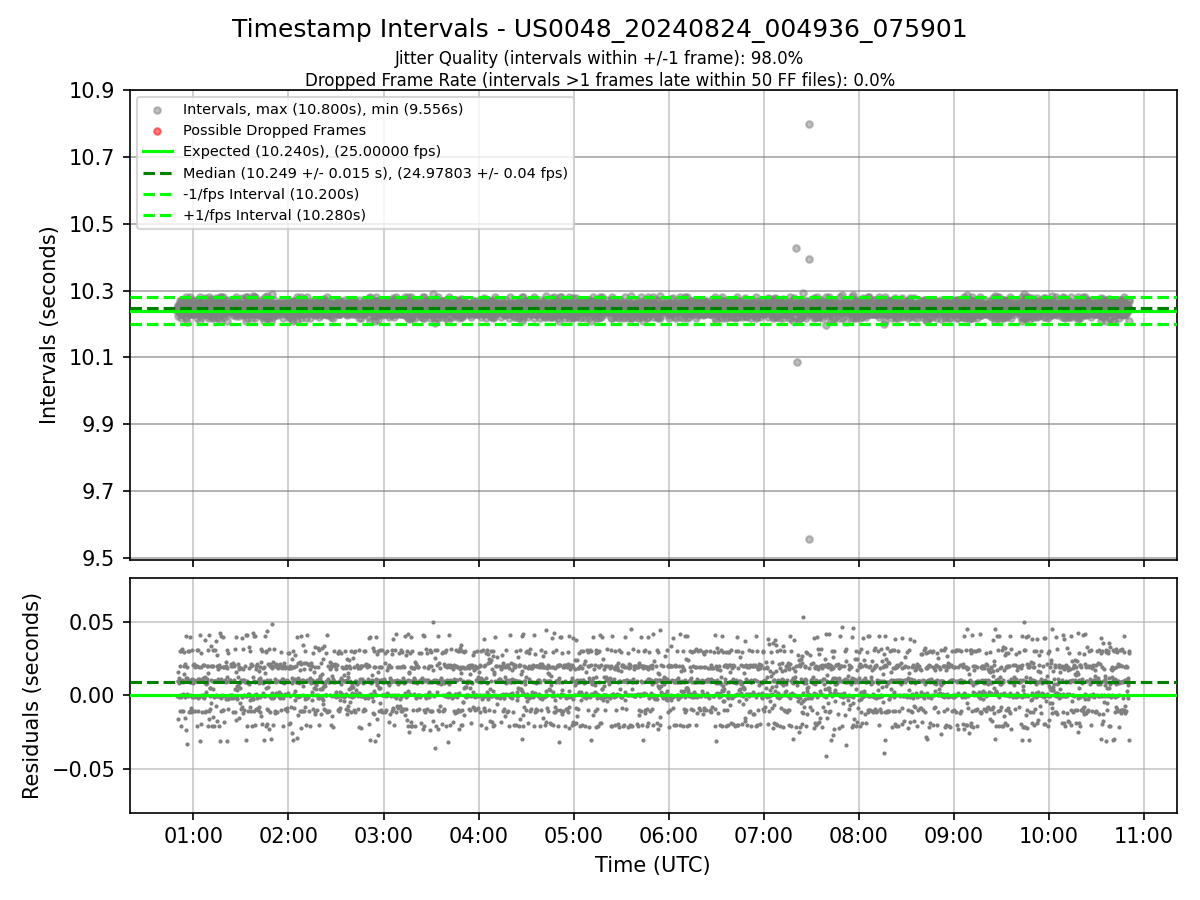
Task: Click legend entry Expected (10.240s), (25.00000 fps)
Action: tap(312, 151)
